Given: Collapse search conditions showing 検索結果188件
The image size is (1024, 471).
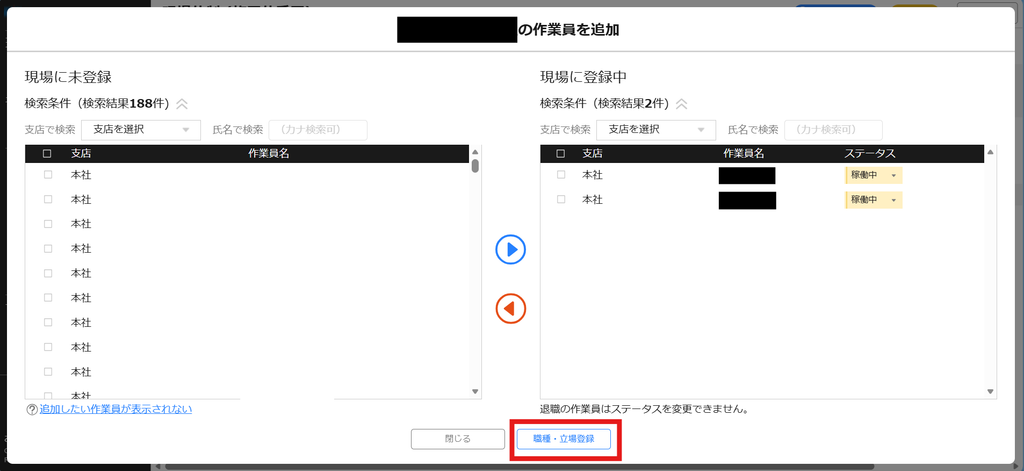Looking at the screenshot, I should 182,103.
